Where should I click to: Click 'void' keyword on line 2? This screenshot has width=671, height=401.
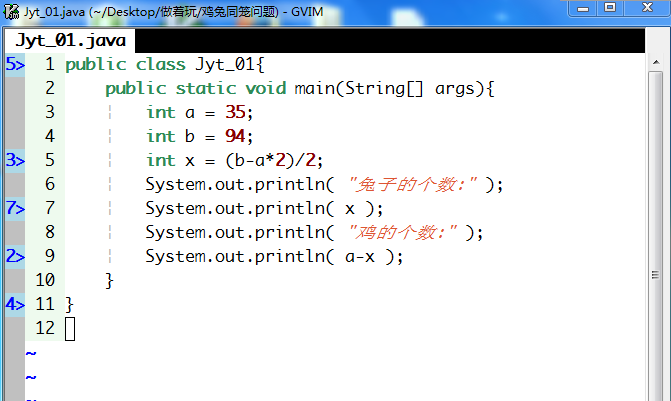coord(266,89)
